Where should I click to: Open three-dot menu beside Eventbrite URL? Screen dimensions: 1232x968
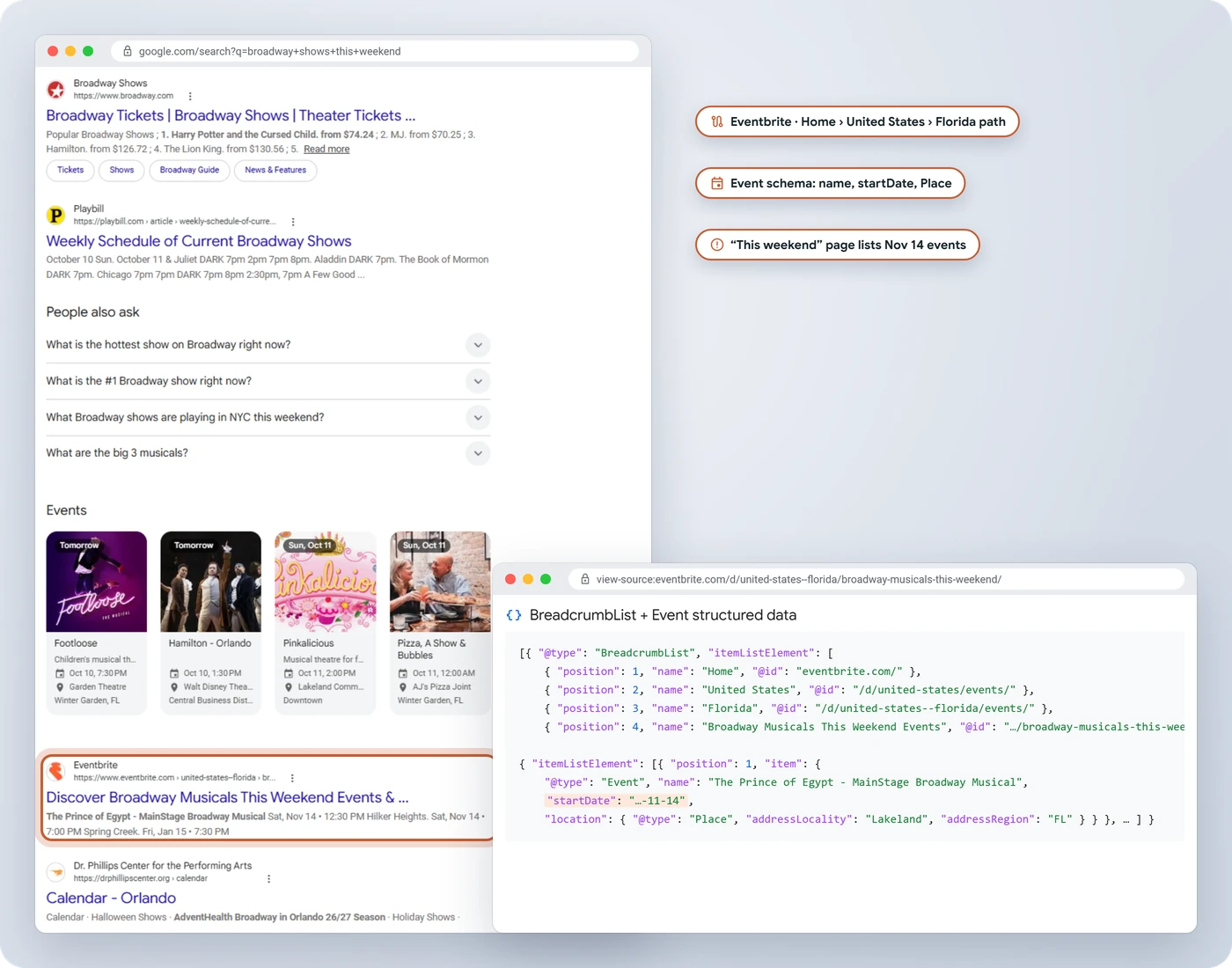(x=292, y=778)
